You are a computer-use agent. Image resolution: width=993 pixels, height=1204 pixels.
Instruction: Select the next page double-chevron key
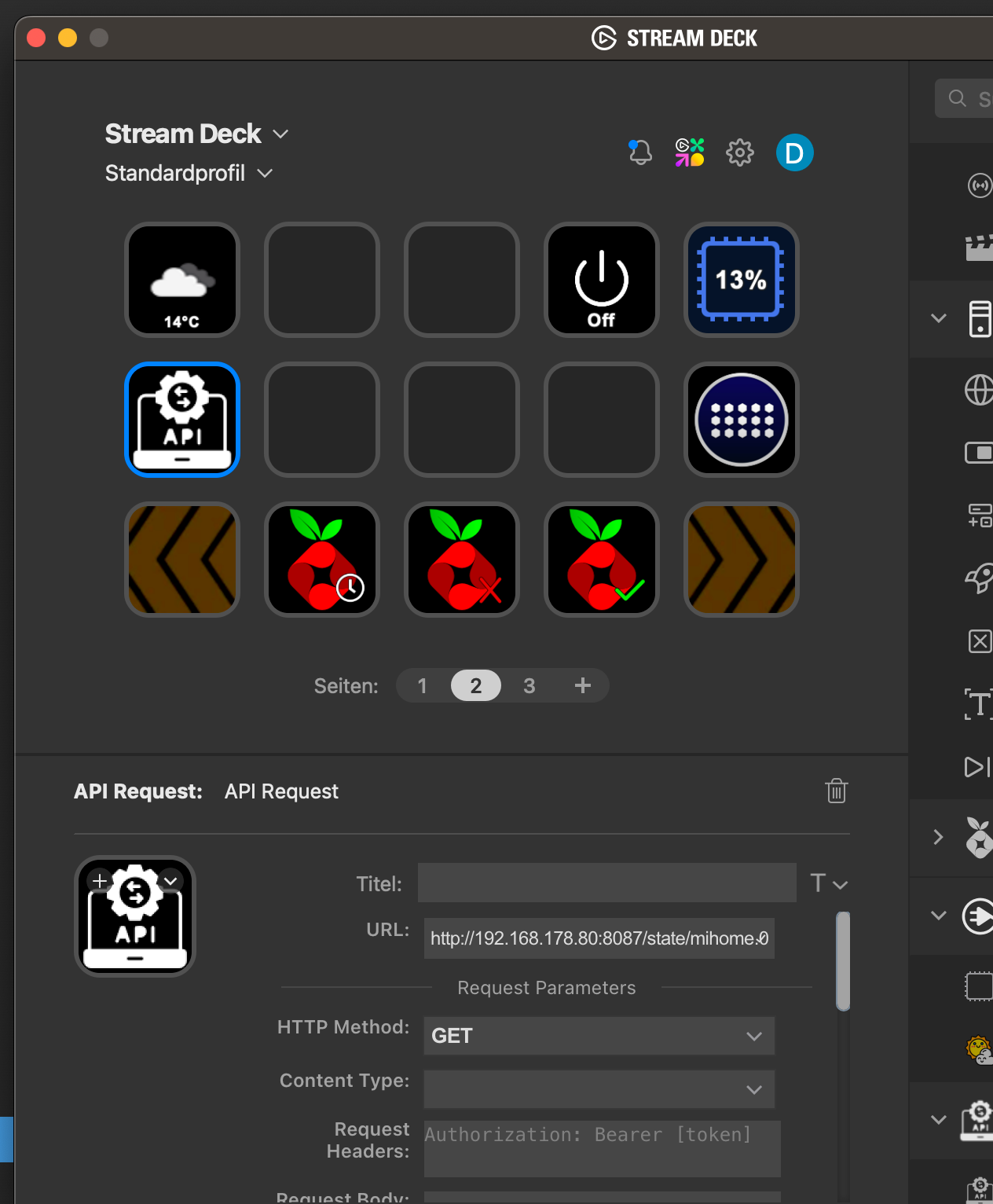click(742, 560)
